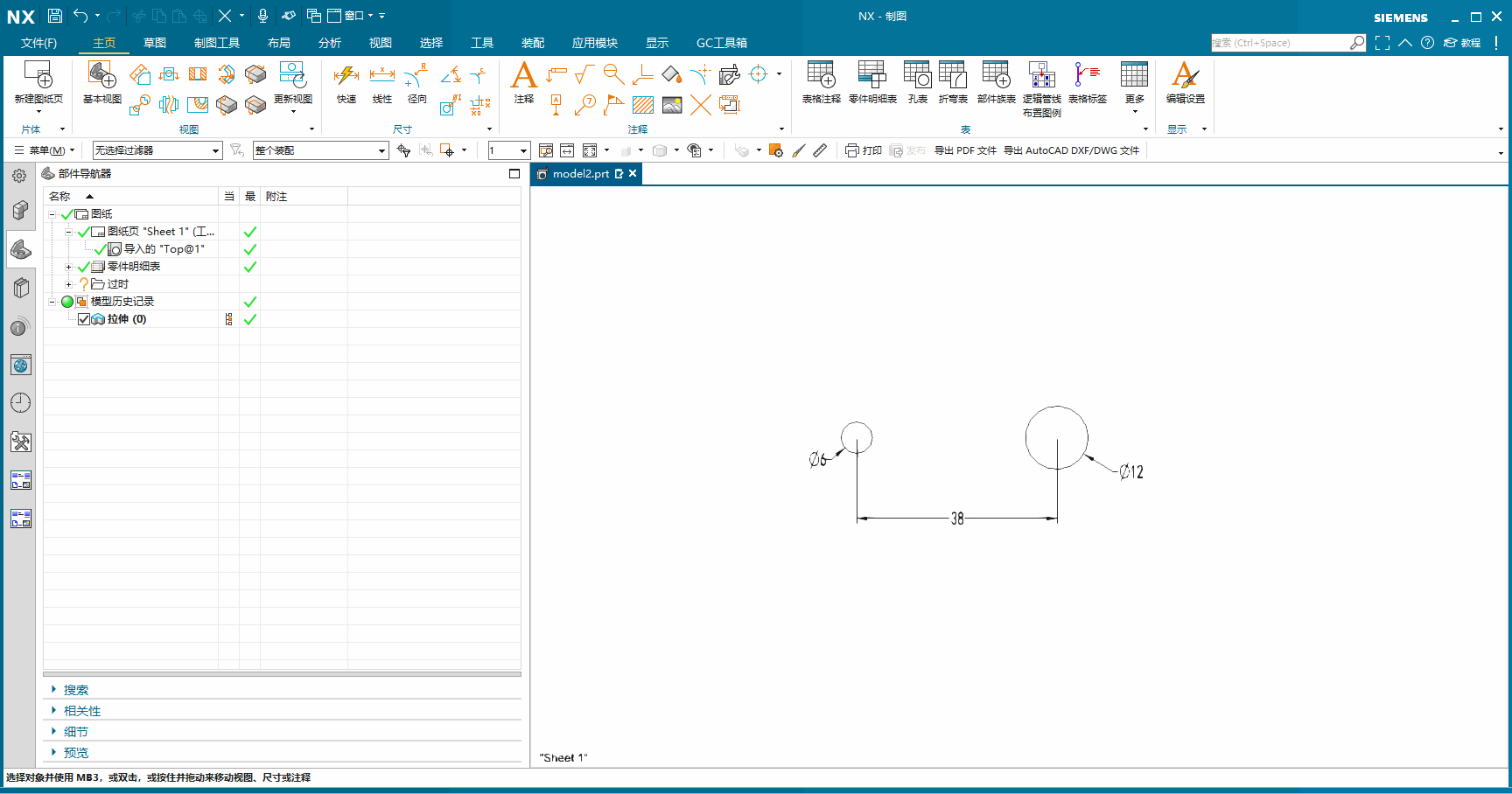Open the web browser globe sidebar tab
Screen dimensions: 1512x794
pyautogui.click(x=21, y=365)
